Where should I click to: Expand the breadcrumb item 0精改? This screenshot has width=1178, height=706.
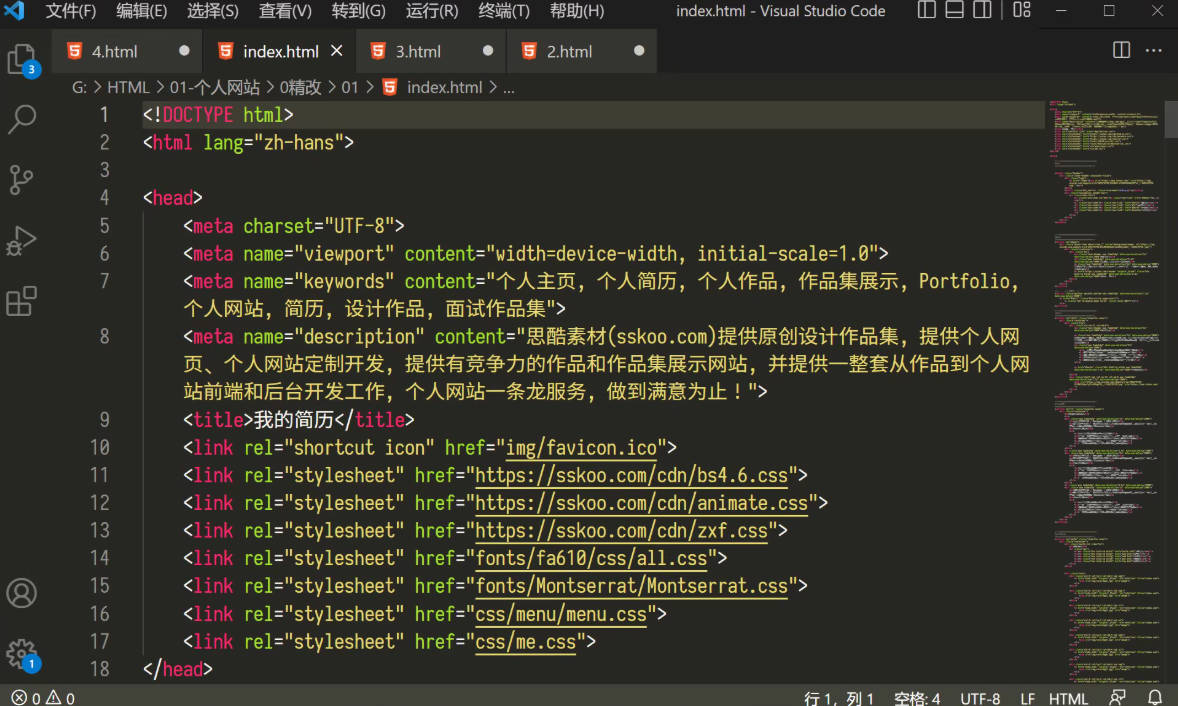(x=303, y=87)
